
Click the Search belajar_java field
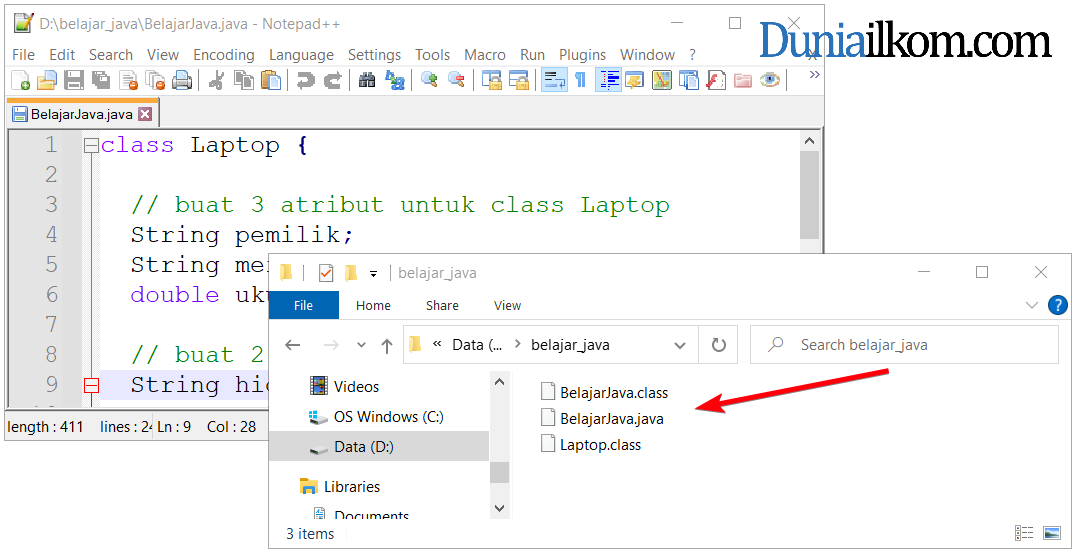tap(904, 345)
